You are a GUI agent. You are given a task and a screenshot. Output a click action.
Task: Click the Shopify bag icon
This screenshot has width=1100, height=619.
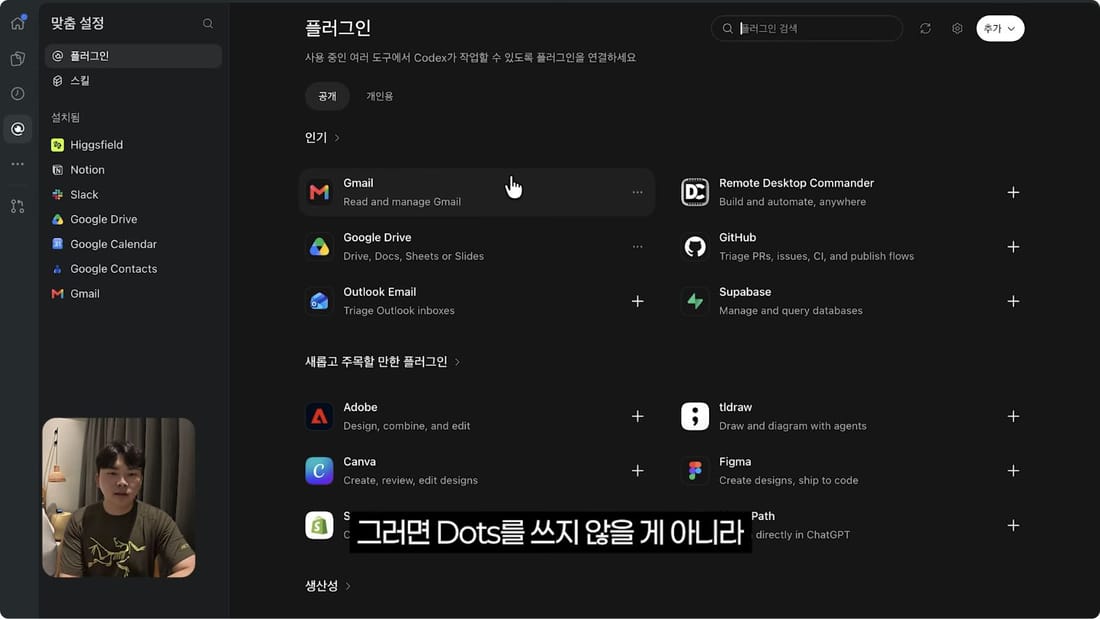point(319,526)
